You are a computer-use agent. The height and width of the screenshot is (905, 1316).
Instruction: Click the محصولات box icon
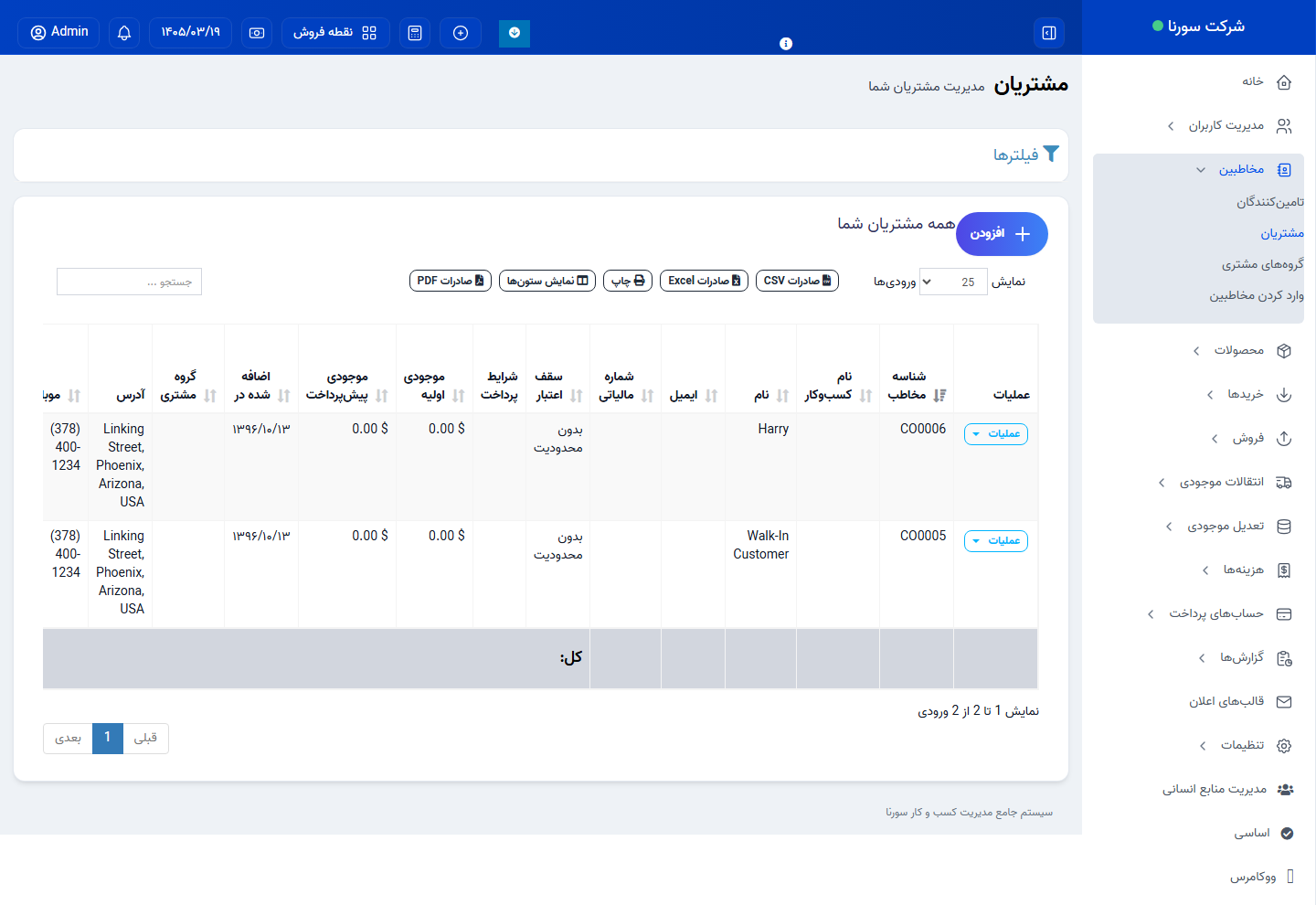1284,351
